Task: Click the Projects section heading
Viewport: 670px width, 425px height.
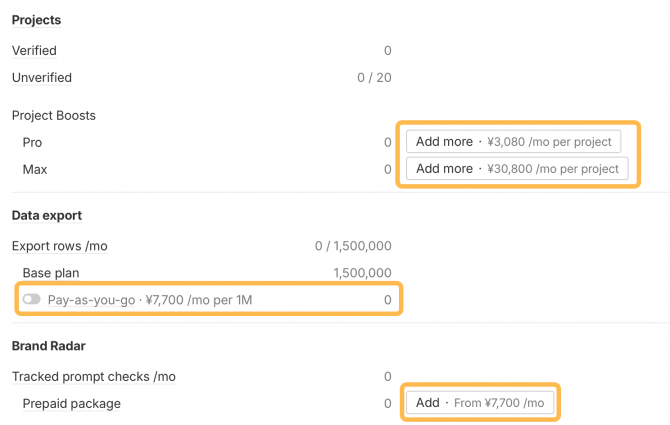Action: click(x=36, y=20)
